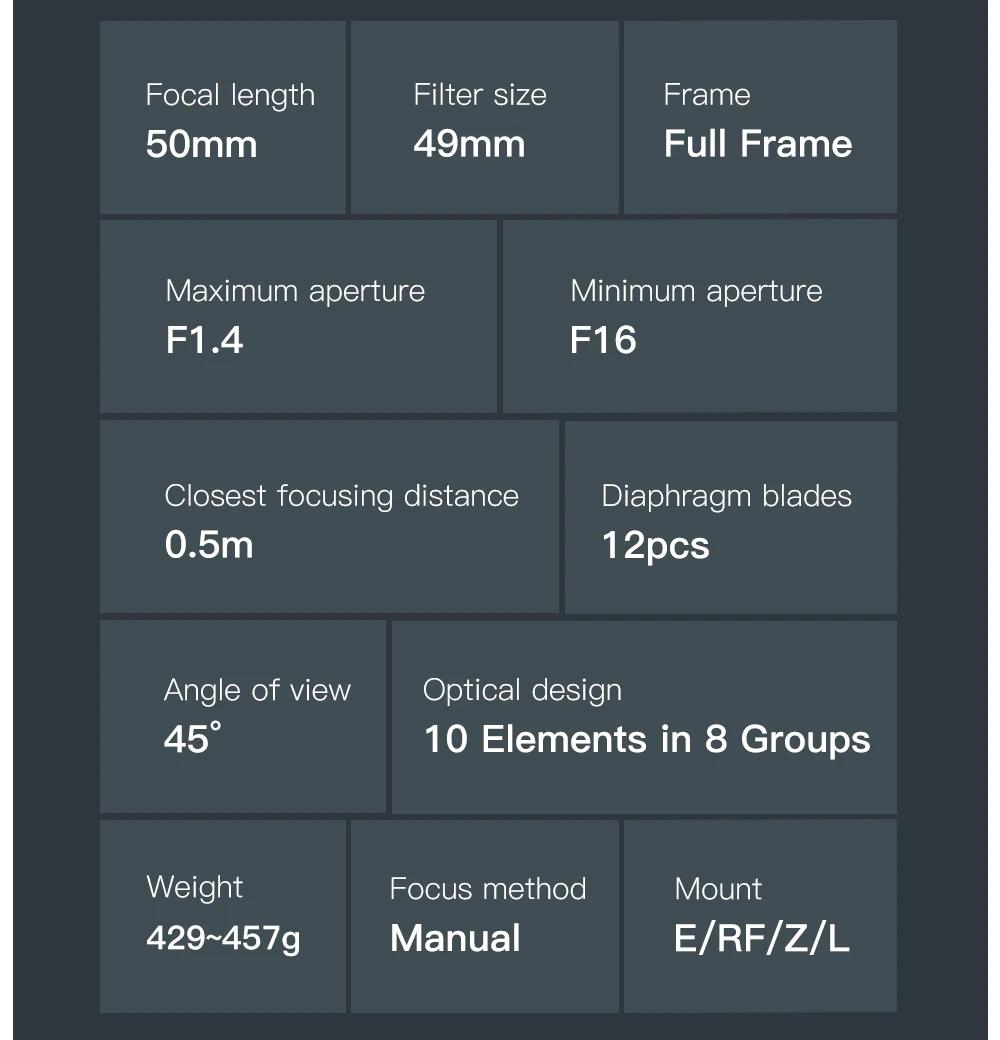Select the F16 aperture value
1000x1040 pixels.
[x=603, y=340]
